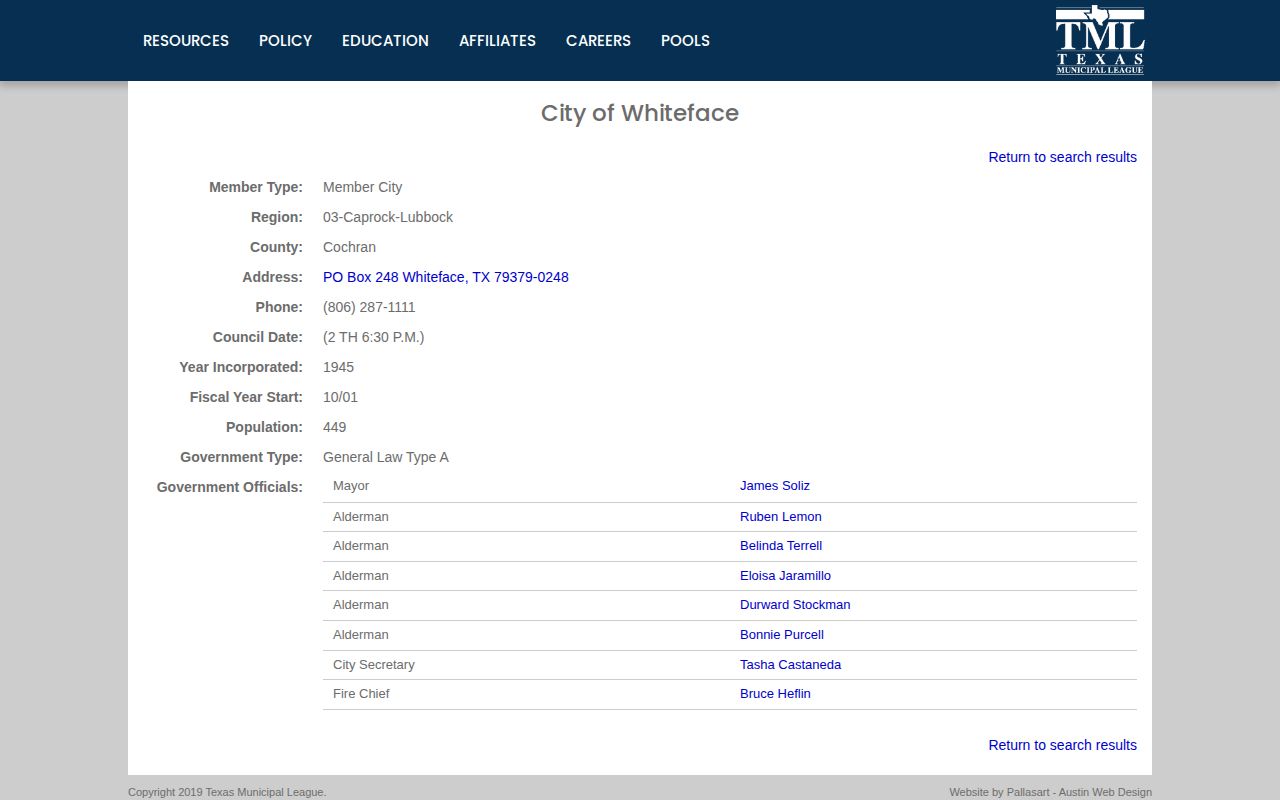
Task: Select the population value 449
Action: (x=334, y=427)
